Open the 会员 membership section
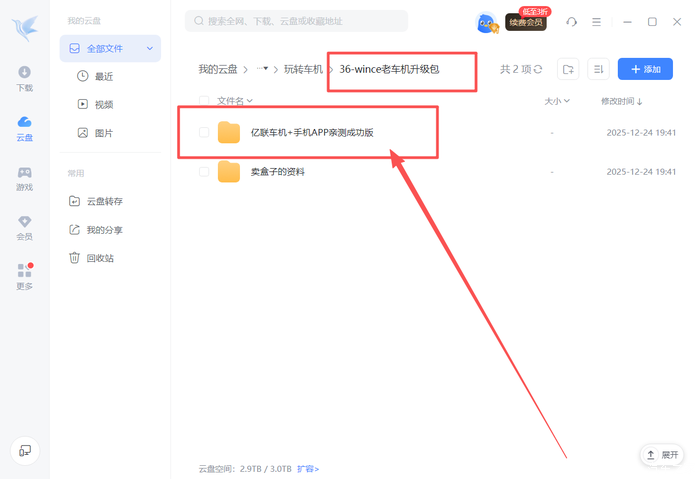 coord(25,228)
